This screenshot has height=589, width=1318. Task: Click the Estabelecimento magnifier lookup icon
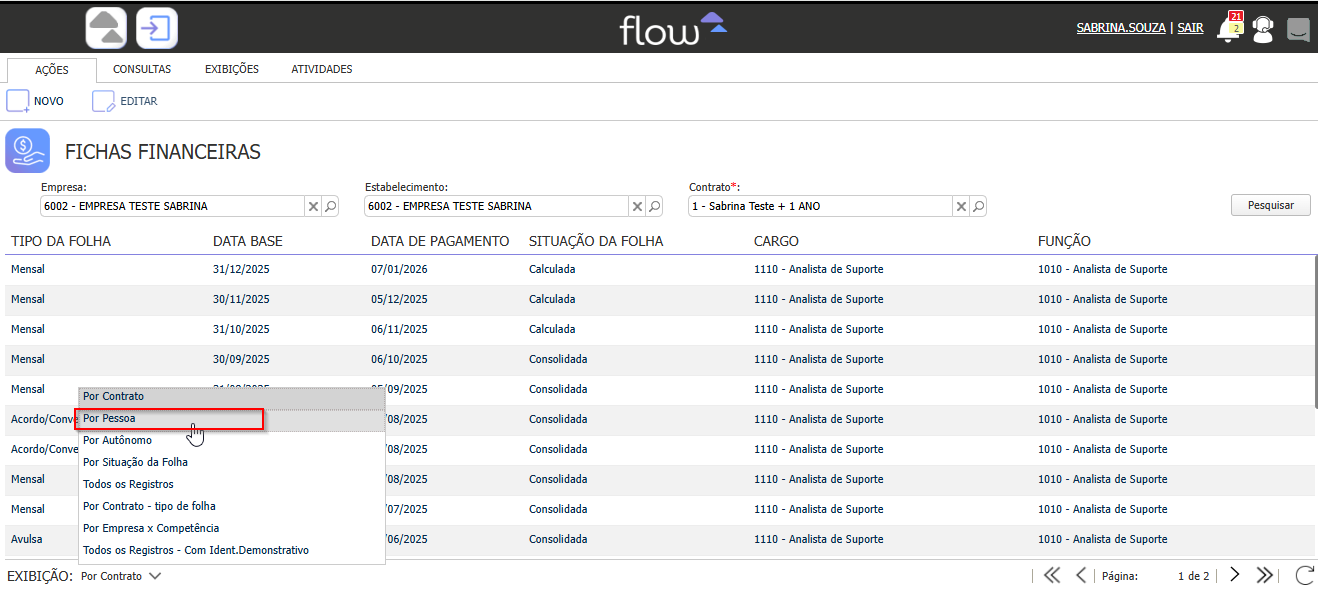[655, 206]
